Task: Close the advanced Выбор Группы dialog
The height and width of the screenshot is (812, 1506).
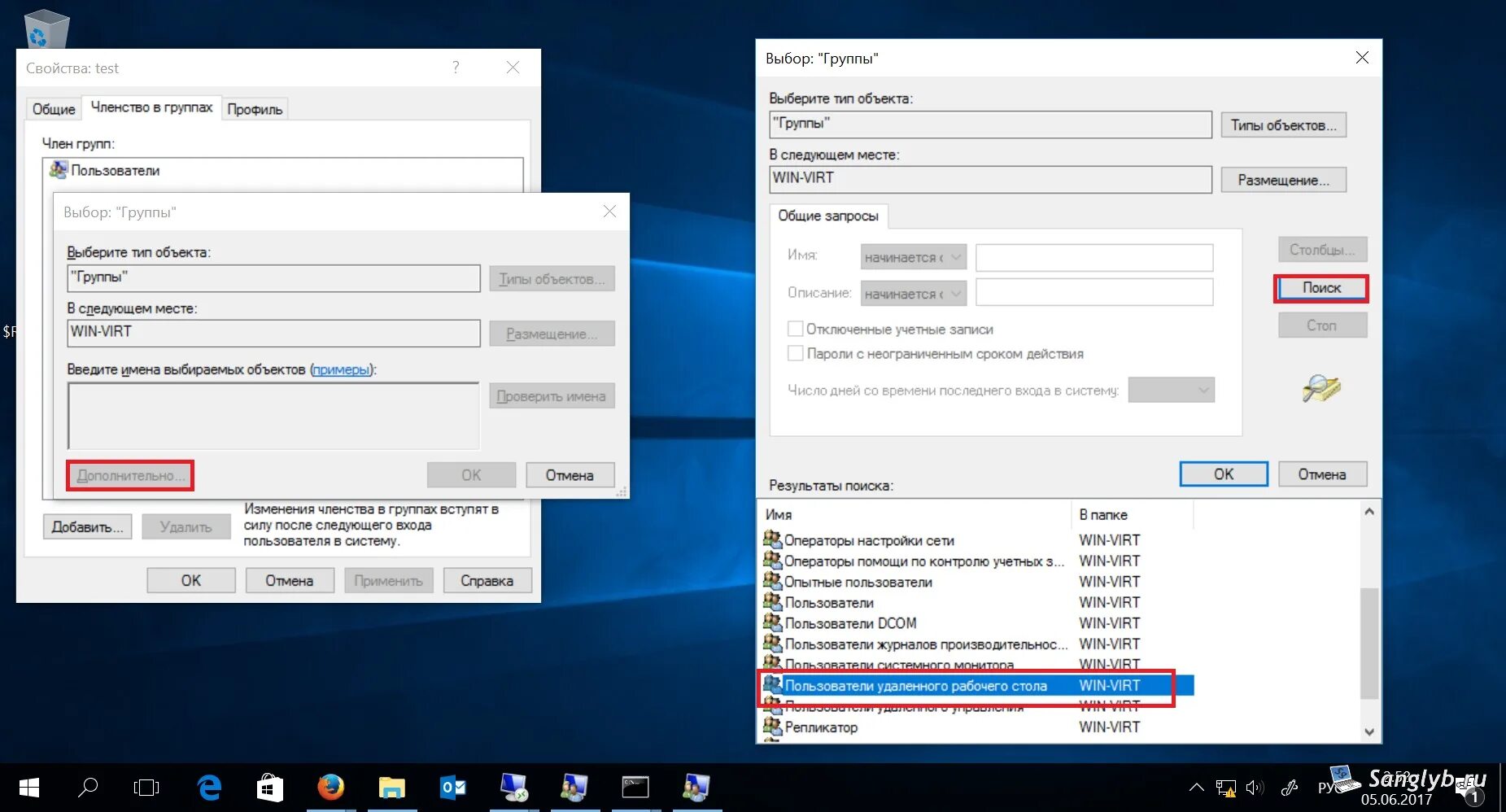Action: pyautogui.click(x=1362, y=58)
